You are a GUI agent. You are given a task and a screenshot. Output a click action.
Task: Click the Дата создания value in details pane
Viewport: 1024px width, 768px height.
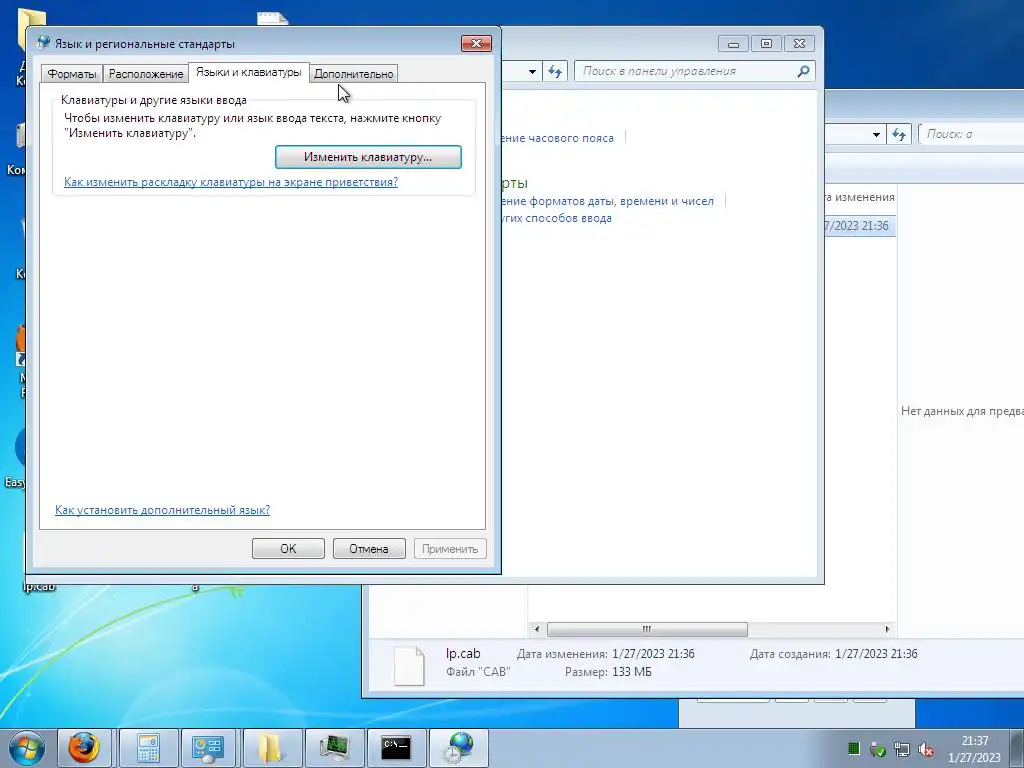[876, 654]
